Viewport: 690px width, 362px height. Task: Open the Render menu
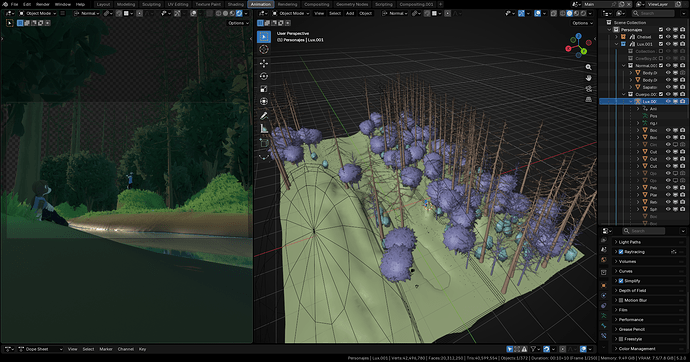(x=43, y=4)
